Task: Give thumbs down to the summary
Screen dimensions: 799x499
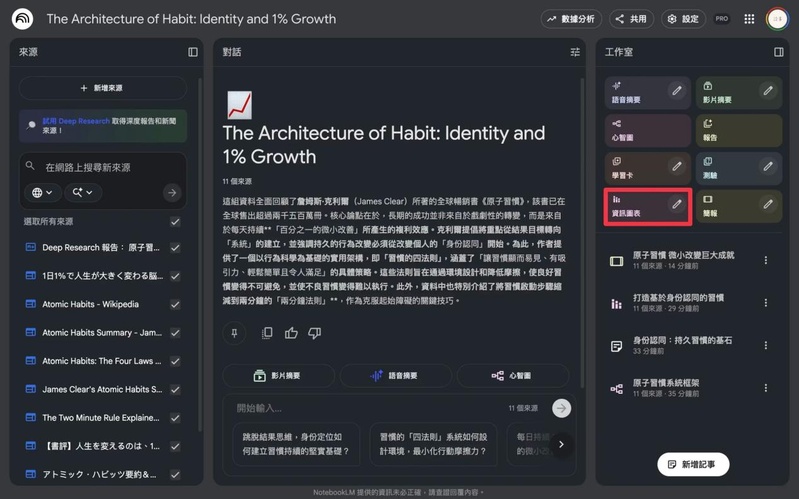Action: pyautogui.click(x=314, y=333)
